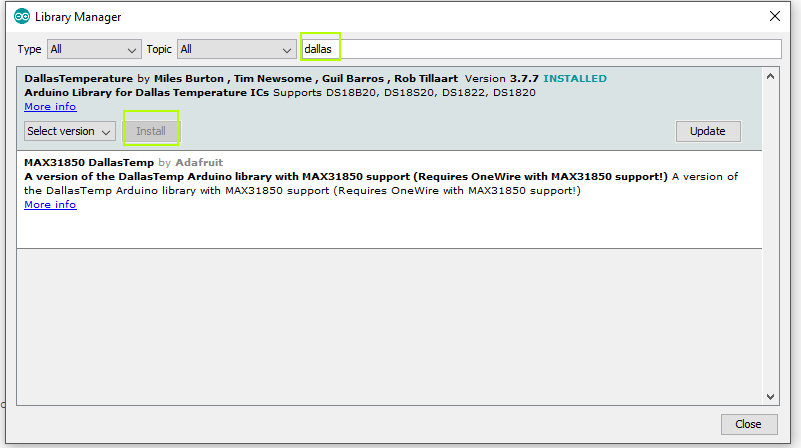Open the Type filter dropdown

point(95,49)
